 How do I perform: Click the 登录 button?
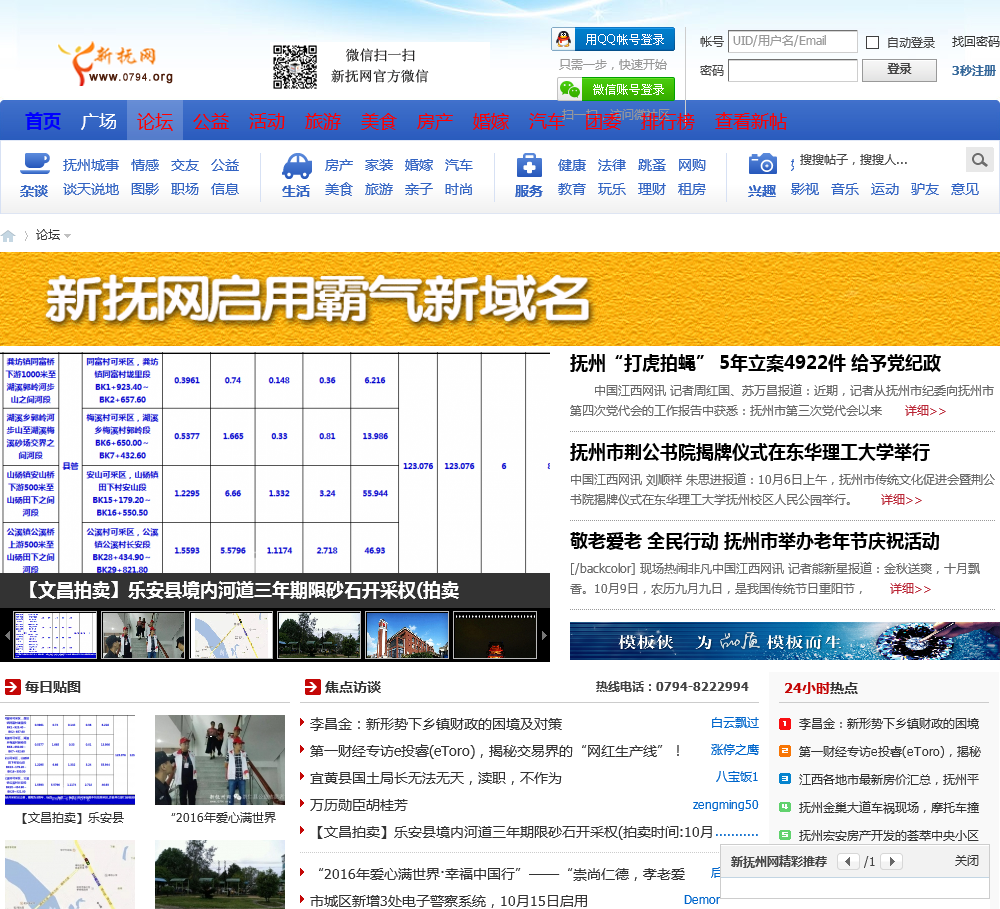point(899,70)
